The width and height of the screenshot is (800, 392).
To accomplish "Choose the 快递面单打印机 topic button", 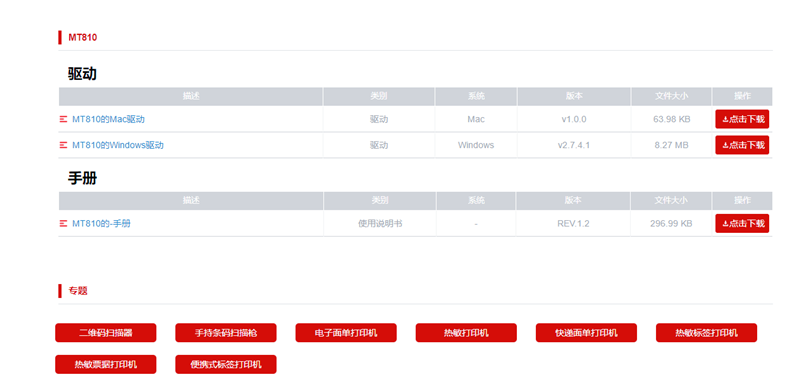I will 586,333.
